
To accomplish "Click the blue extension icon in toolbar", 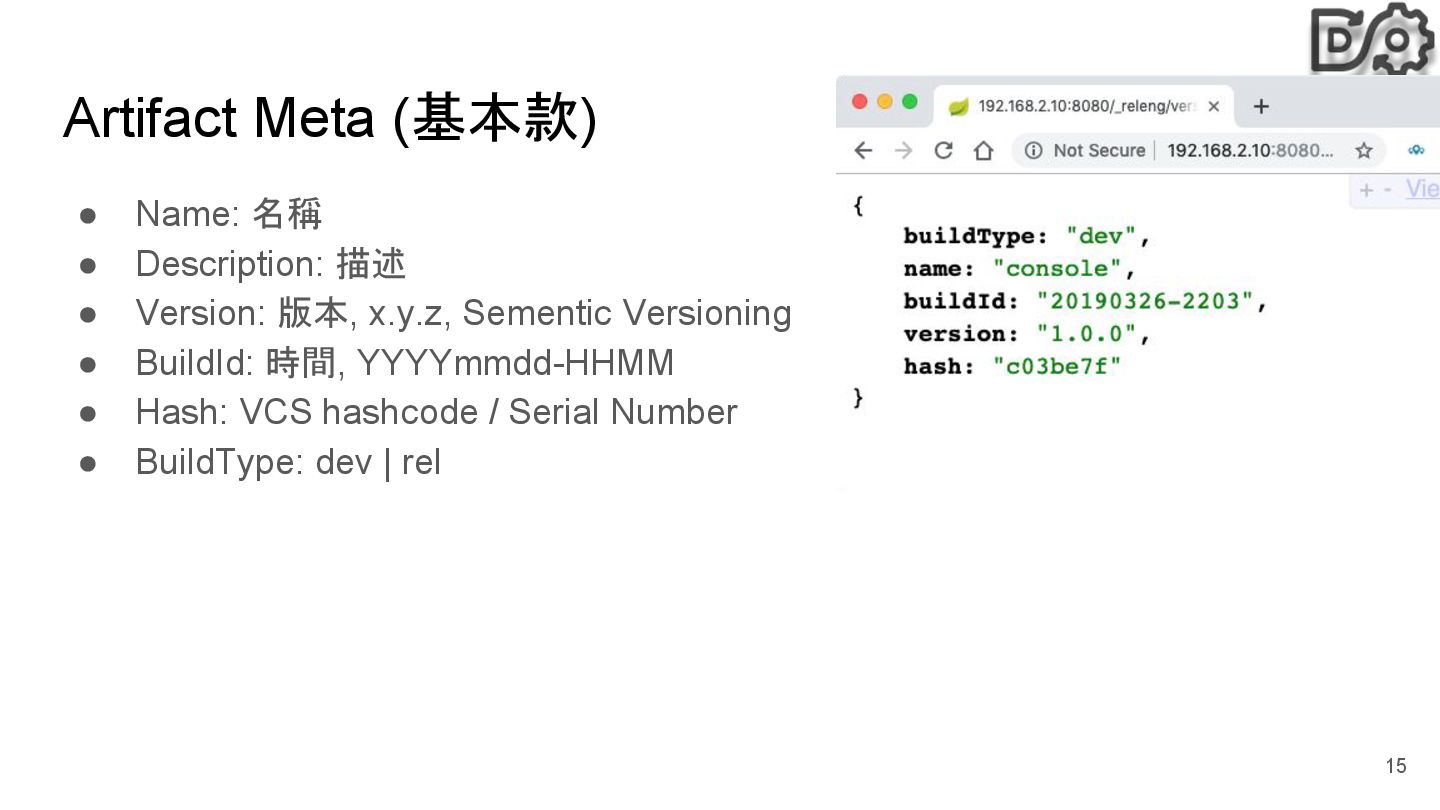I will [1416, 150].
